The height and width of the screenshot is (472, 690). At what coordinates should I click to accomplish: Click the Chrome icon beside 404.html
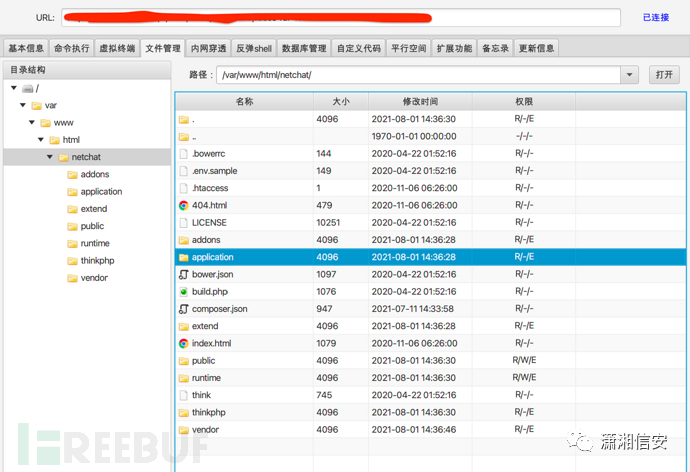pyautogui.click(x=184, y=205)
